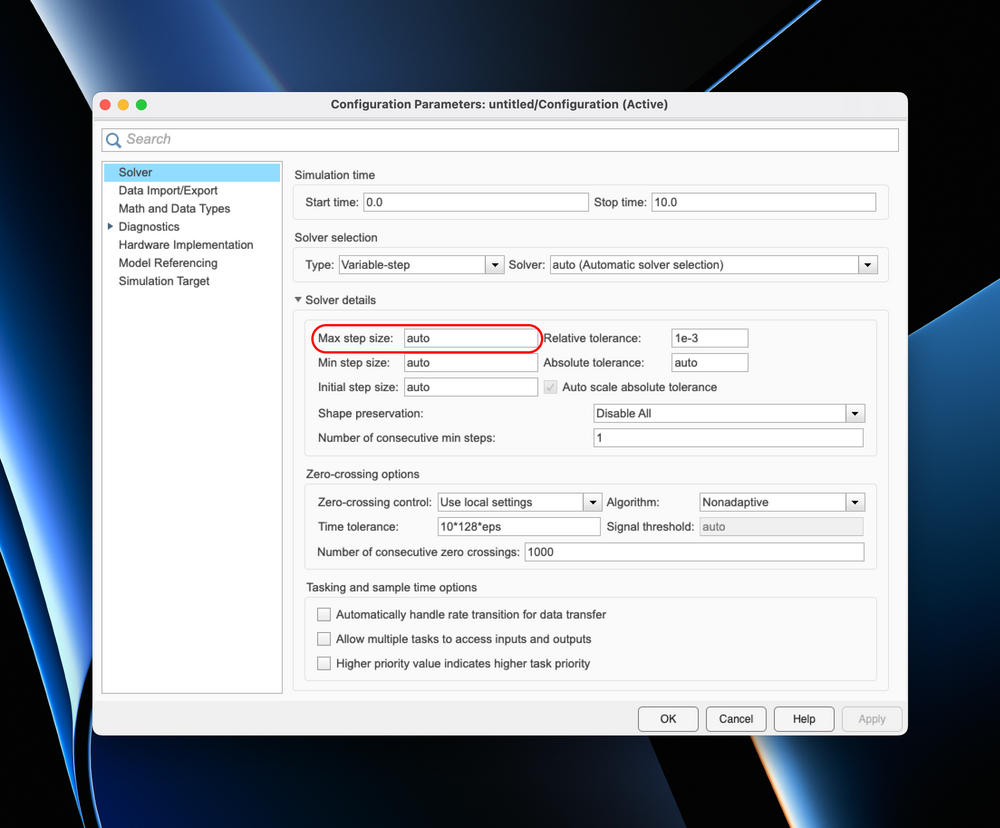Click the search magnifier icon

(x=113, y=139)
